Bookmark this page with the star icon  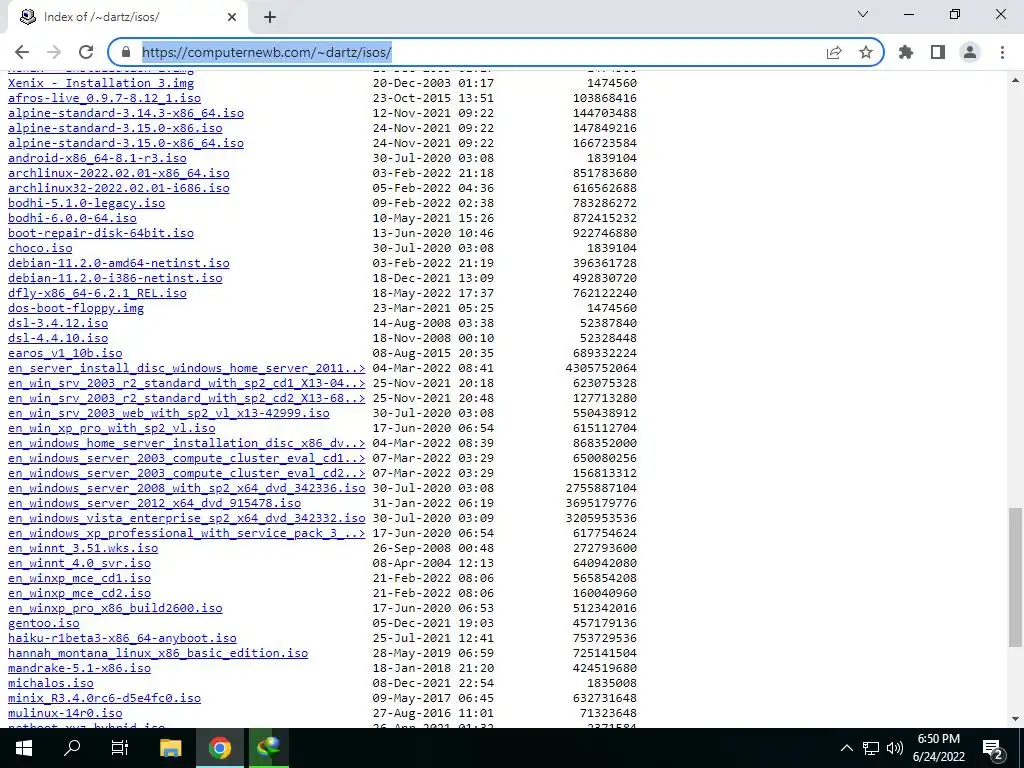[866, 52]
